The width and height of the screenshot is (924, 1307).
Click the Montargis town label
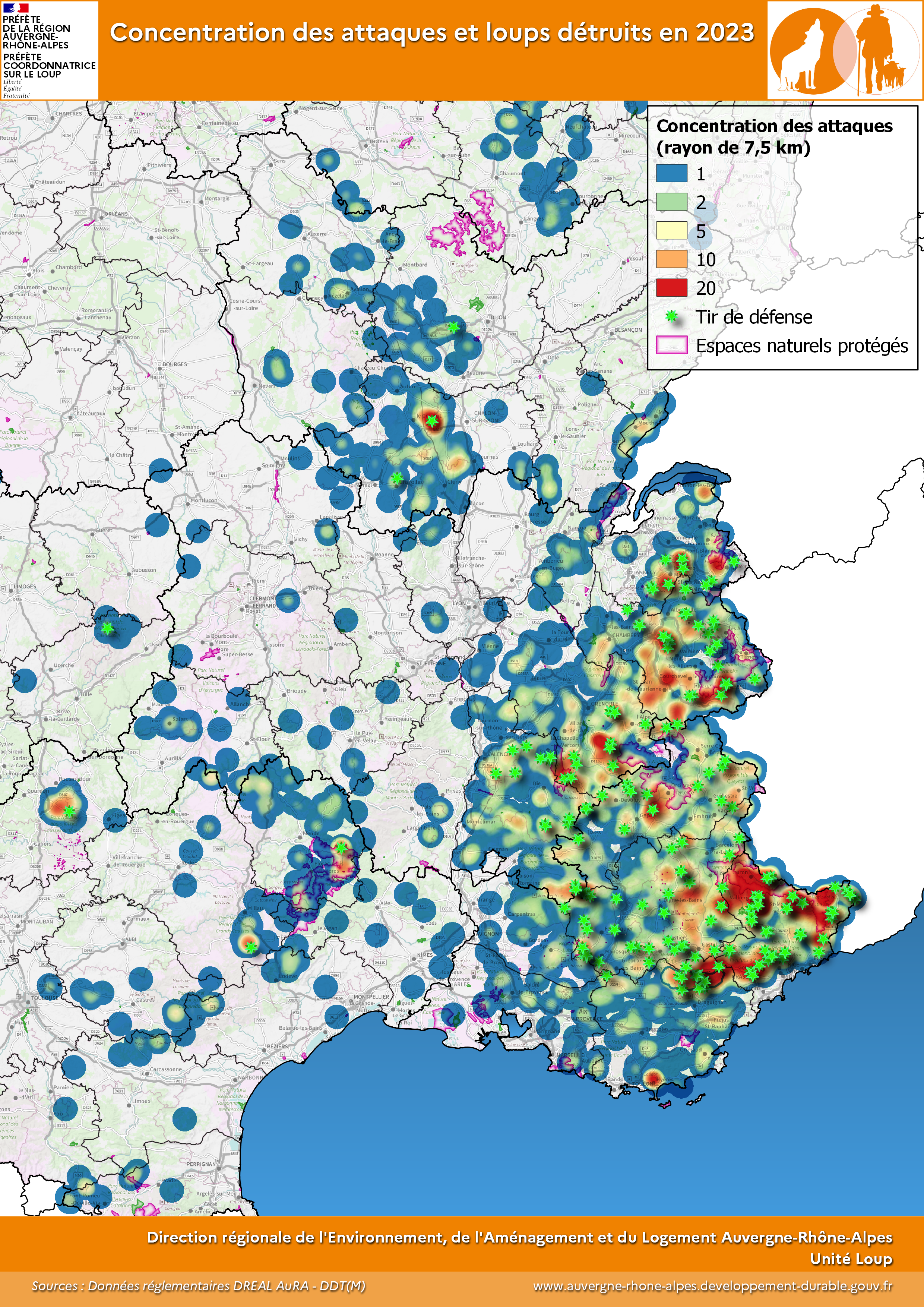(x=217, y=198)
